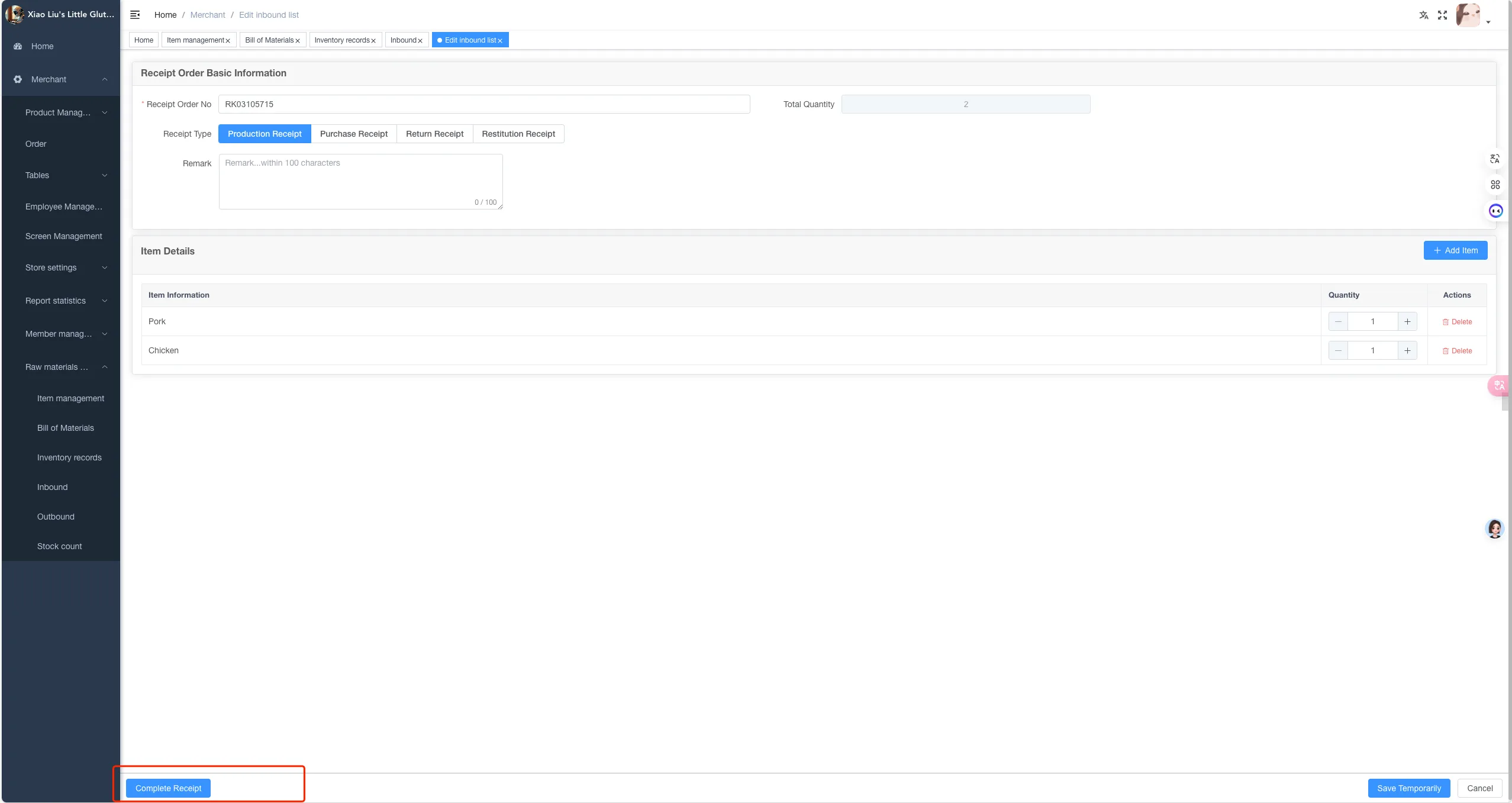Expand Tables submenu
Viewport: 1512px width, 803px height.
tap(105, 175)
